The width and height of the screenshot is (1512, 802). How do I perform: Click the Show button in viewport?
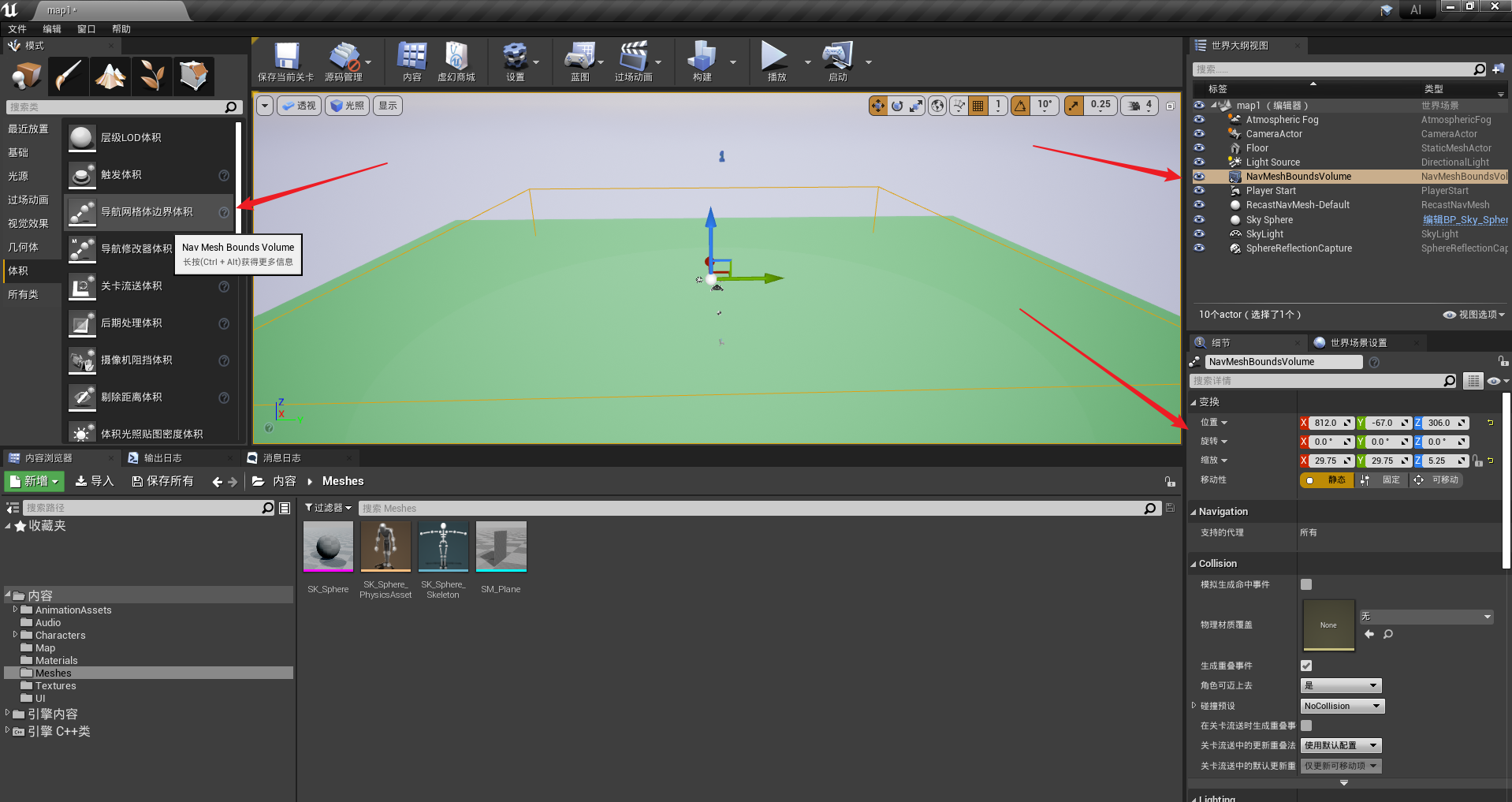click(388, 106)
